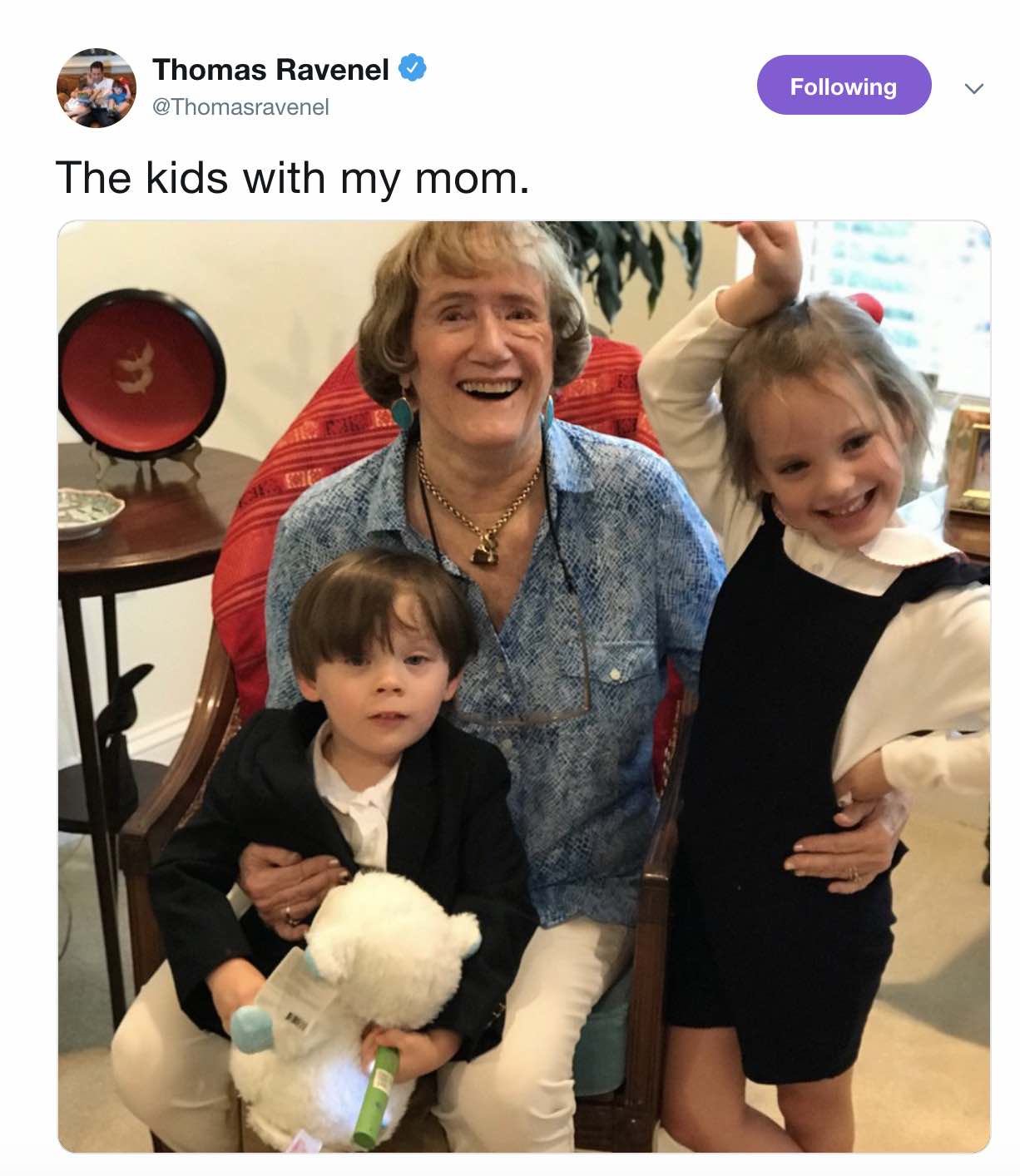This screenshot has height=1176, width=1020.
Task: Open Thomas Ravenel's profile avatar
Action: (x=96, y=87)
